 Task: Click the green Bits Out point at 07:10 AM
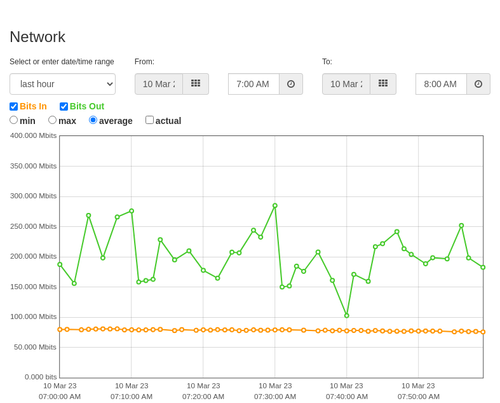pyautogui.click(x=131, y=211)
